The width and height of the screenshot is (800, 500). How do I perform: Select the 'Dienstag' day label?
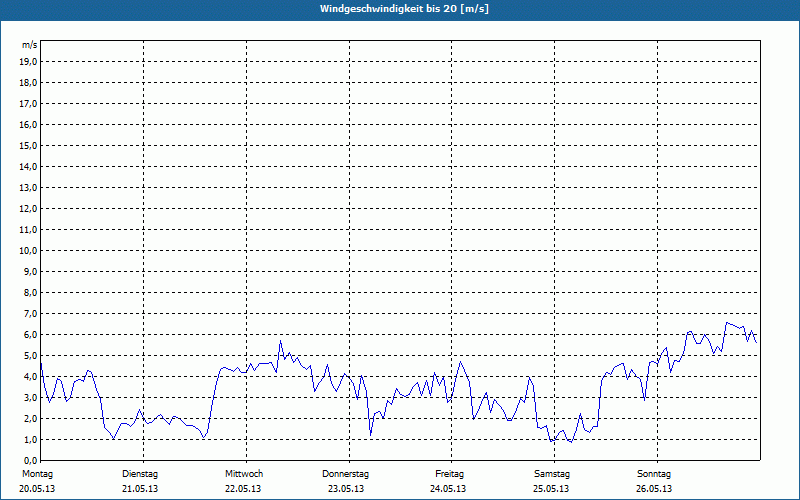140,474
